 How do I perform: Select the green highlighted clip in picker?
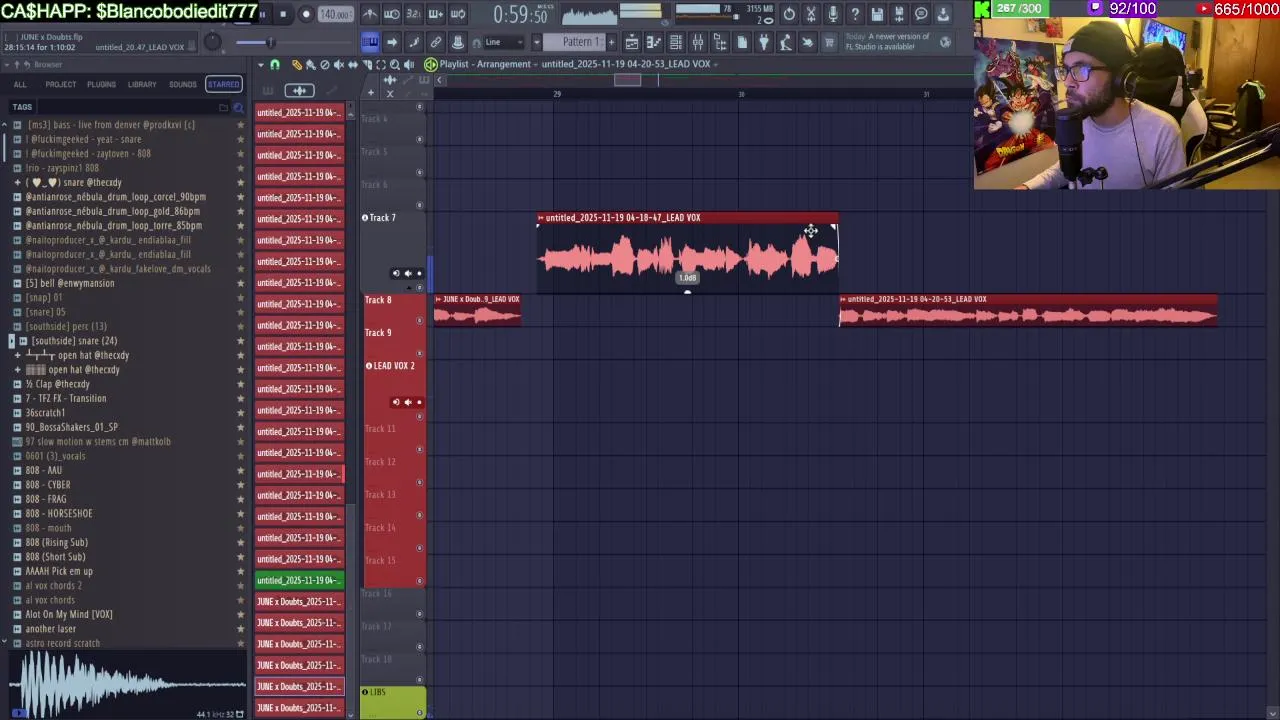pyautogui.click(x=299, y=580)
